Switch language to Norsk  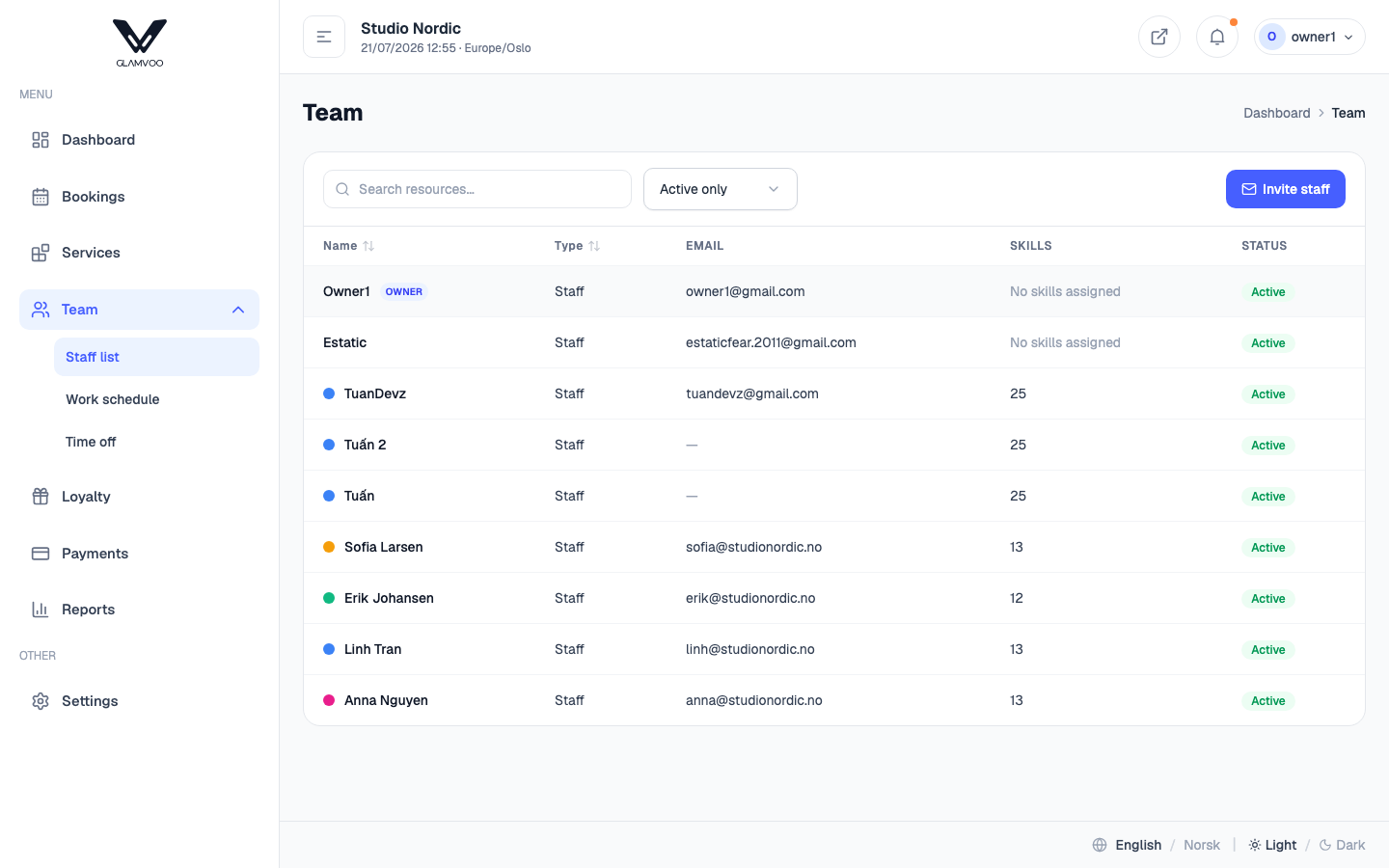pyautogui.click(x=1202, y=845)
